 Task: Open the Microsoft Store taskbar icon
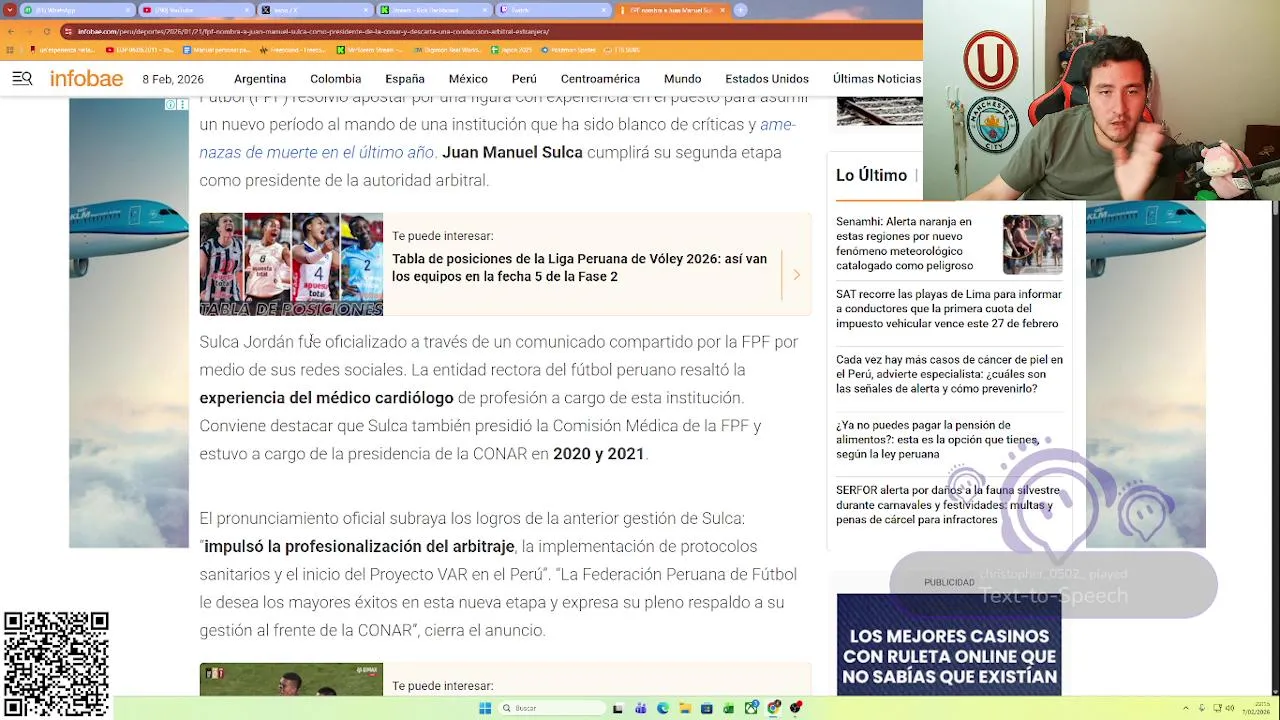pyautogui.click(x=706, y=708)
